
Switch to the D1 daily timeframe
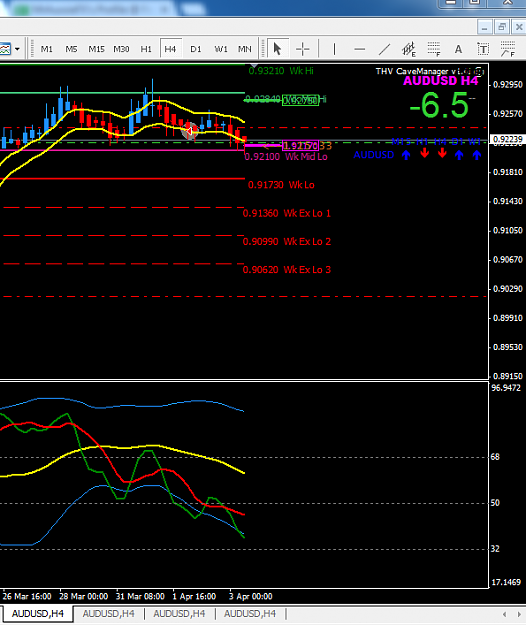[x=196, y=49]
